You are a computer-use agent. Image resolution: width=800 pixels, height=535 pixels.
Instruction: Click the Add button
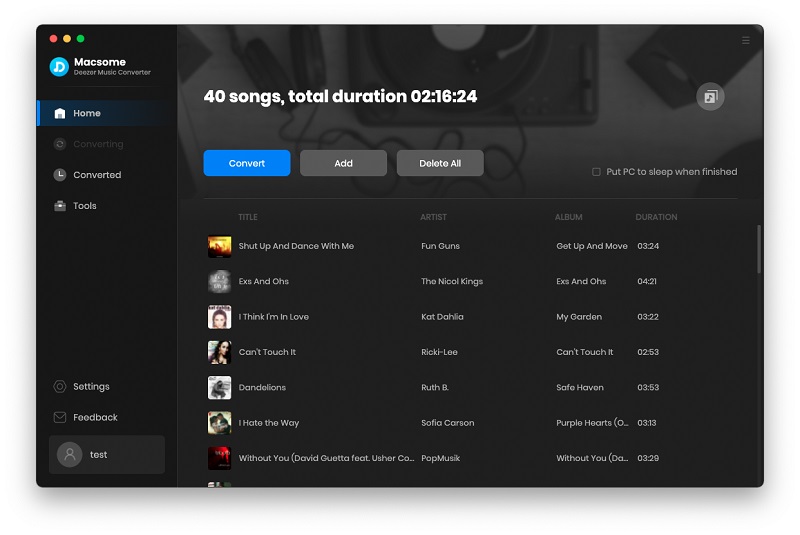(343, 163)
